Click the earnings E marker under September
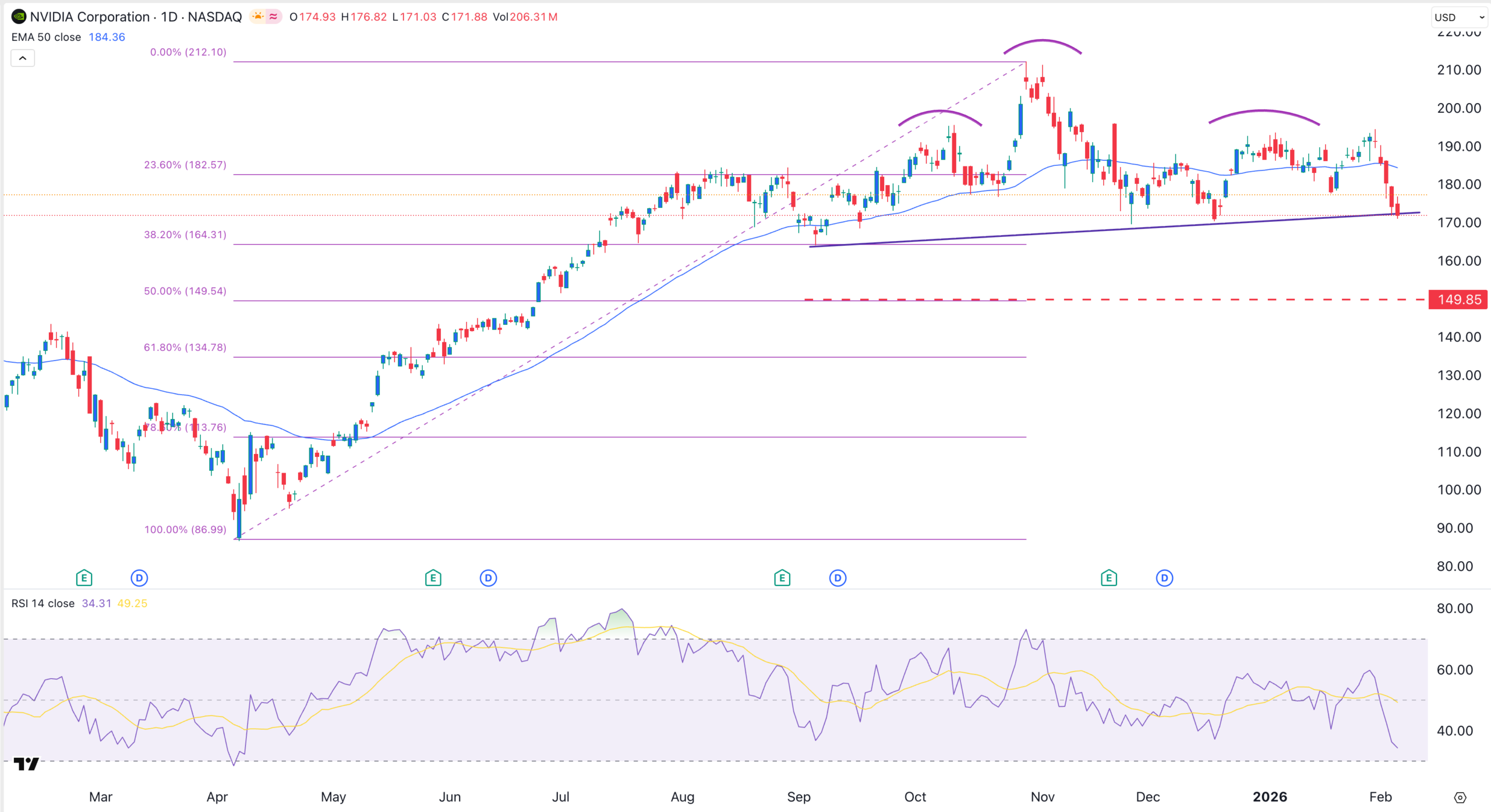1491x812 pixels. pos(782,578)
